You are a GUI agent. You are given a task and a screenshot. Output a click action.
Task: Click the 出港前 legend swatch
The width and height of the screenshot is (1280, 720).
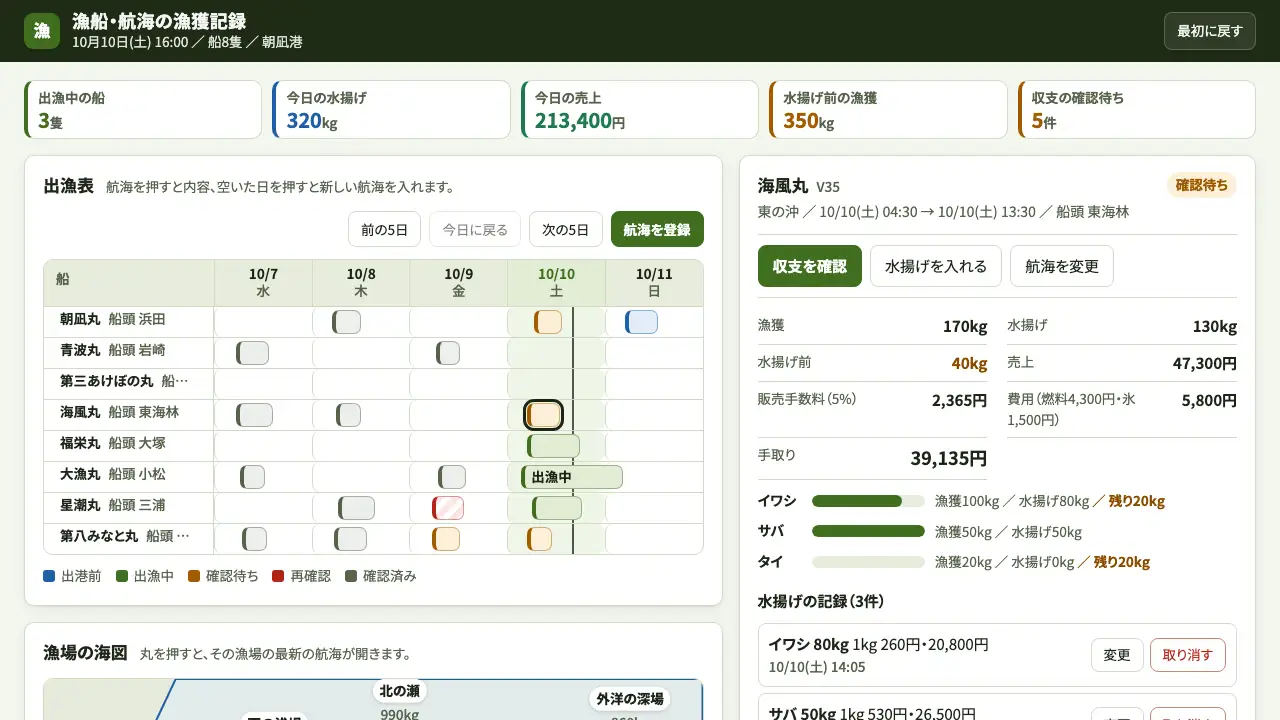[x=50, y=576]
